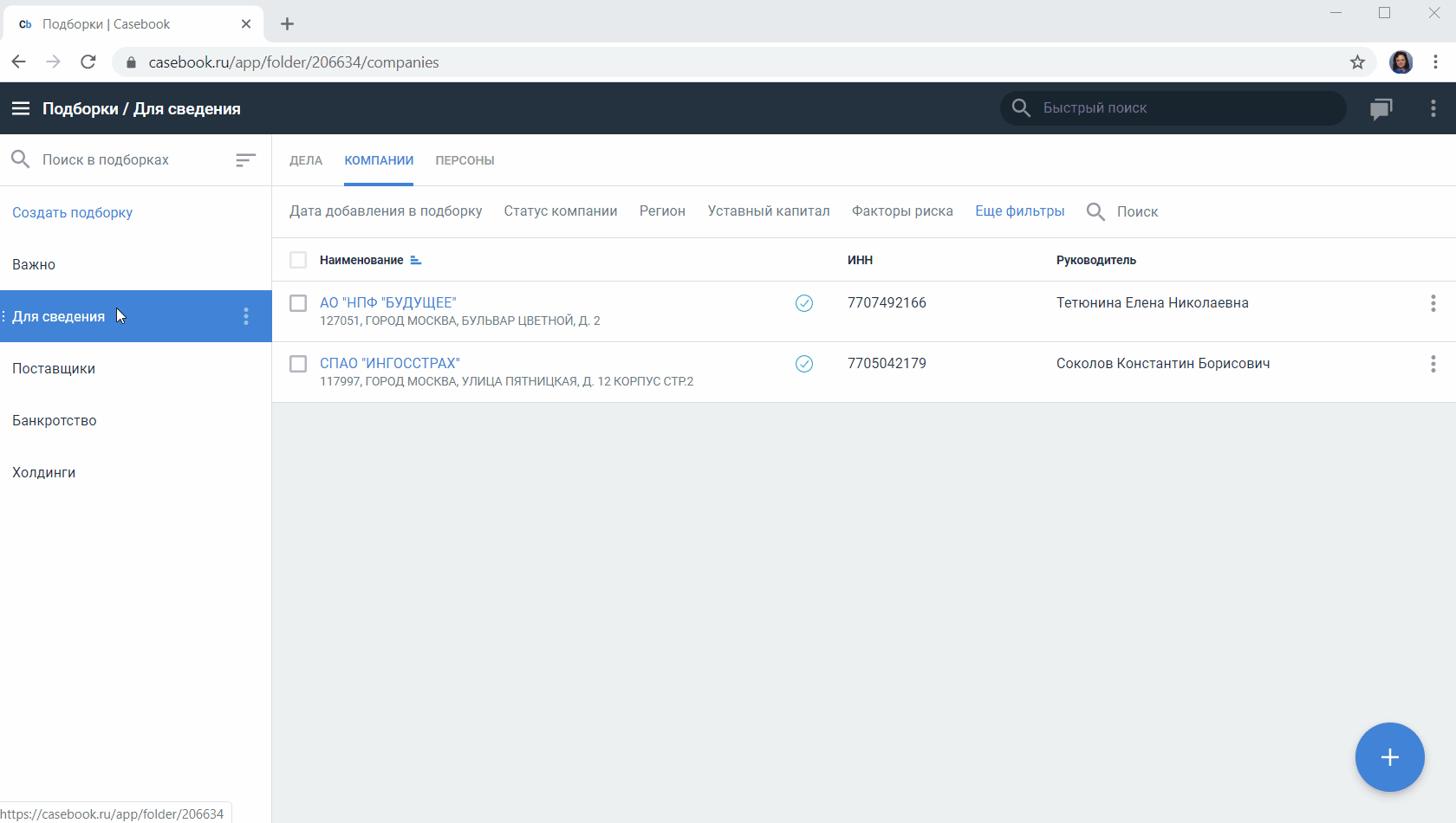Open company АО "НПФ "БУДУЩЕЕ" link
The width and height of the screenshot is (1456, 823).
pyautogui.click(x=387, y=302)
